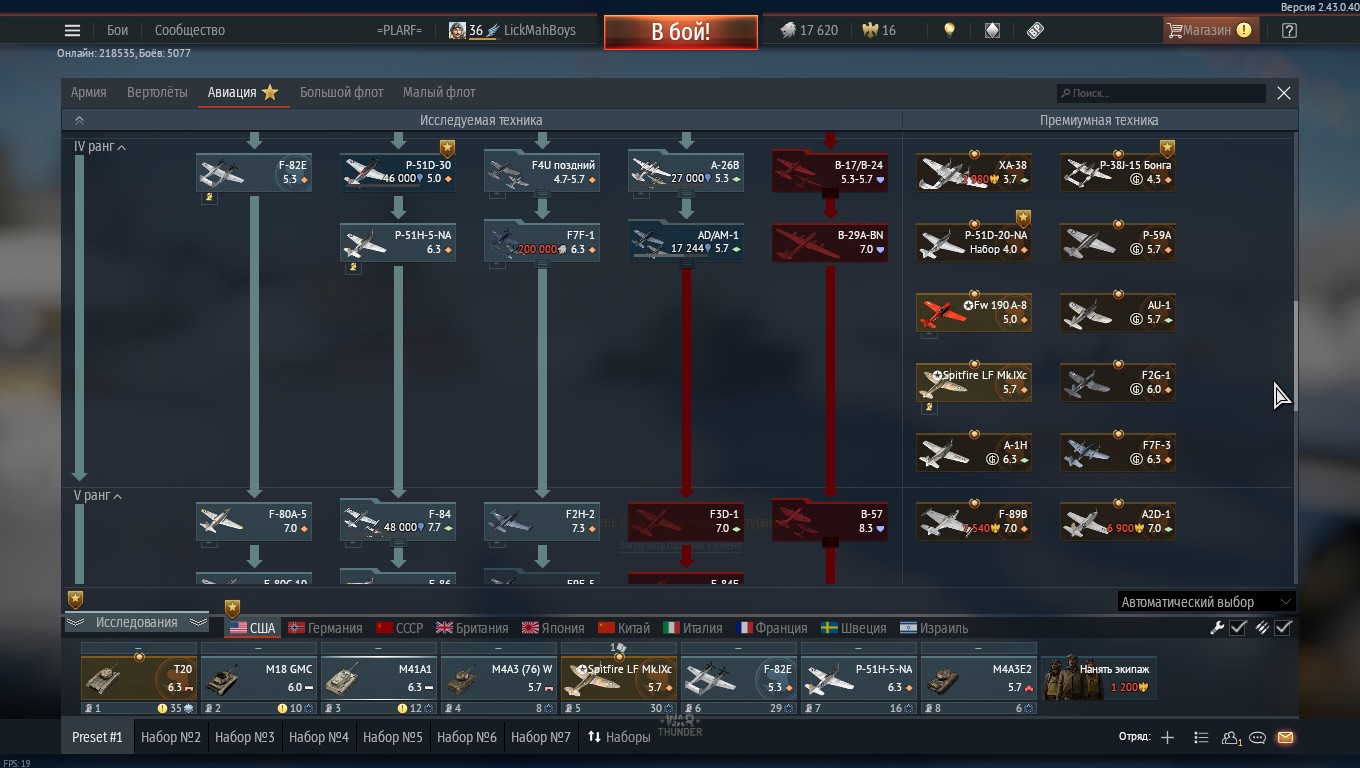Click Нанять экипаж for 1 200
Screen dimensions: 1360x768
1099,677
